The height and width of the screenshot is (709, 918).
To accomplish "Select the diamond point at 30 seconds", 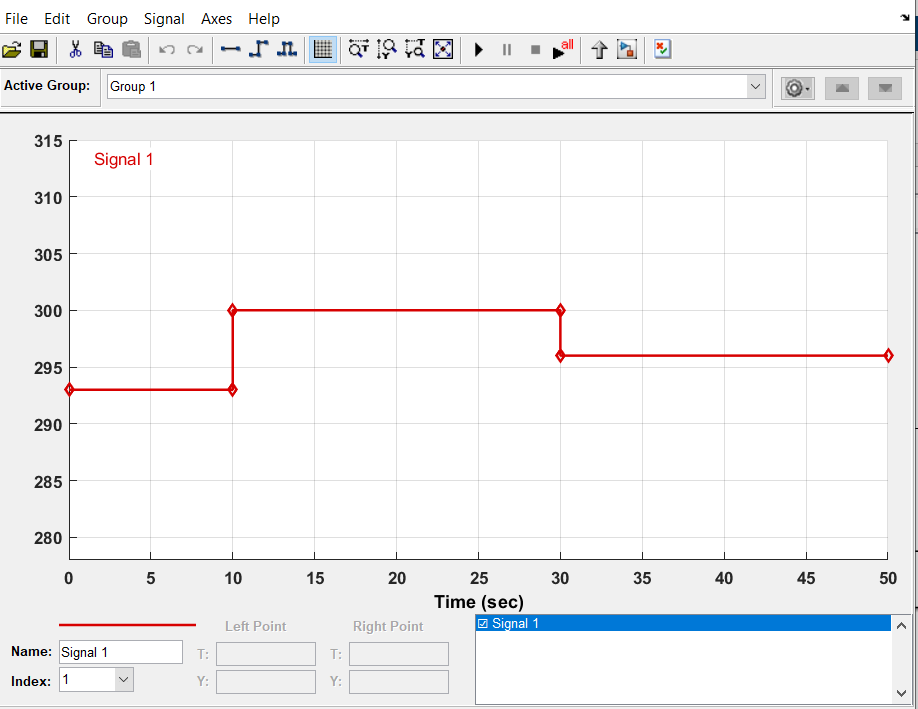I will (x=560, y=310).
